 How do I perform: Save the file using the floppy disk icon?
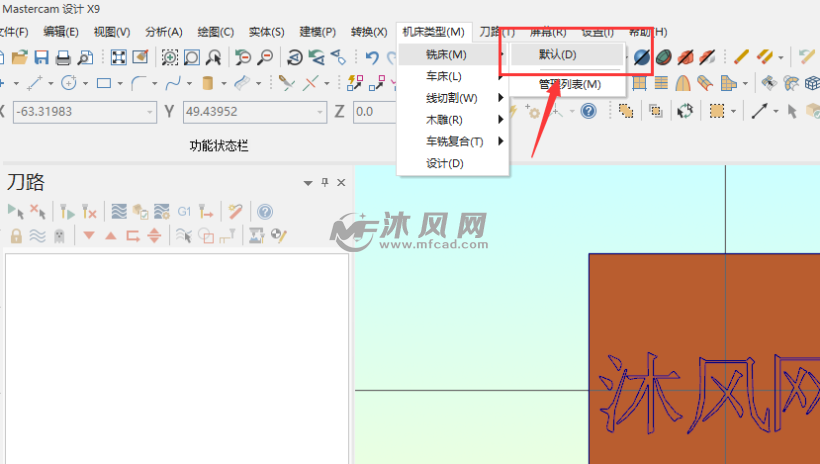tap(41, 57)
